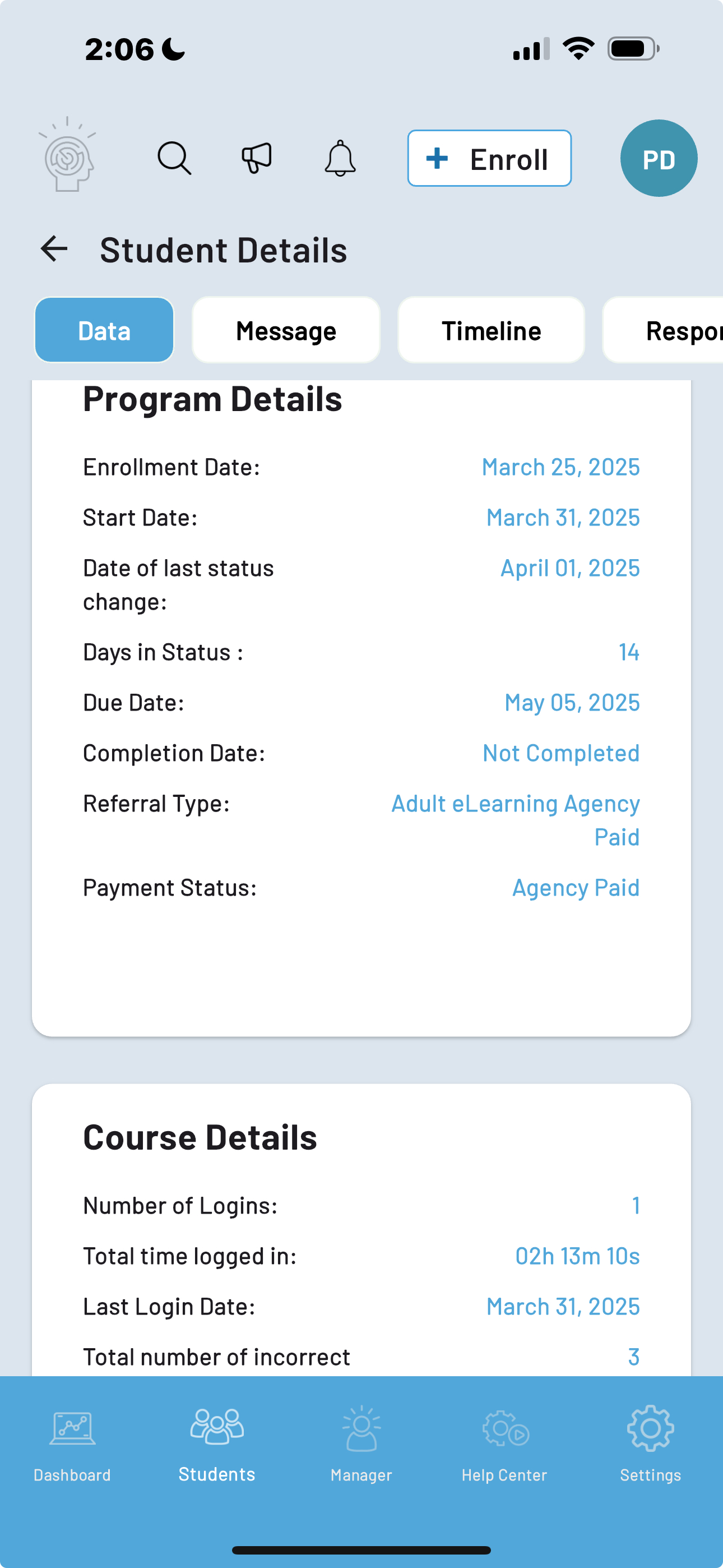The height and width of the screenshot is (1568, 723).
Task: Open Help Center in bottom navigation
Action: click(504, 1442)
